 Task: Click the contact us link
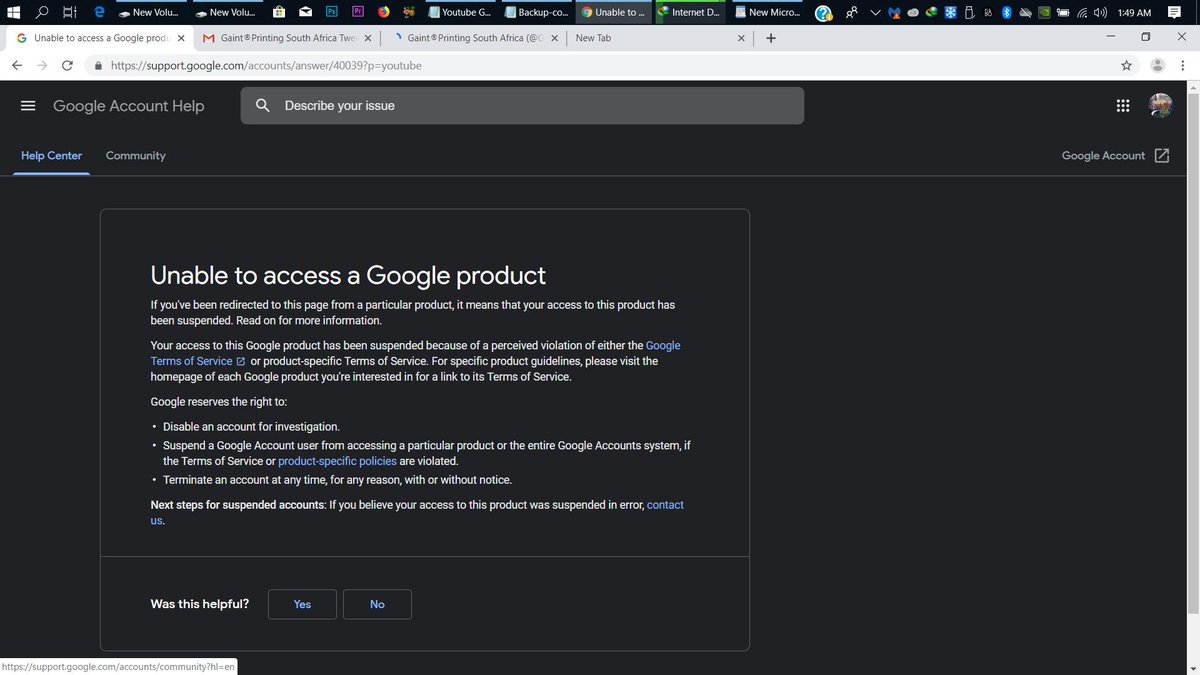[x=417, y=513]
